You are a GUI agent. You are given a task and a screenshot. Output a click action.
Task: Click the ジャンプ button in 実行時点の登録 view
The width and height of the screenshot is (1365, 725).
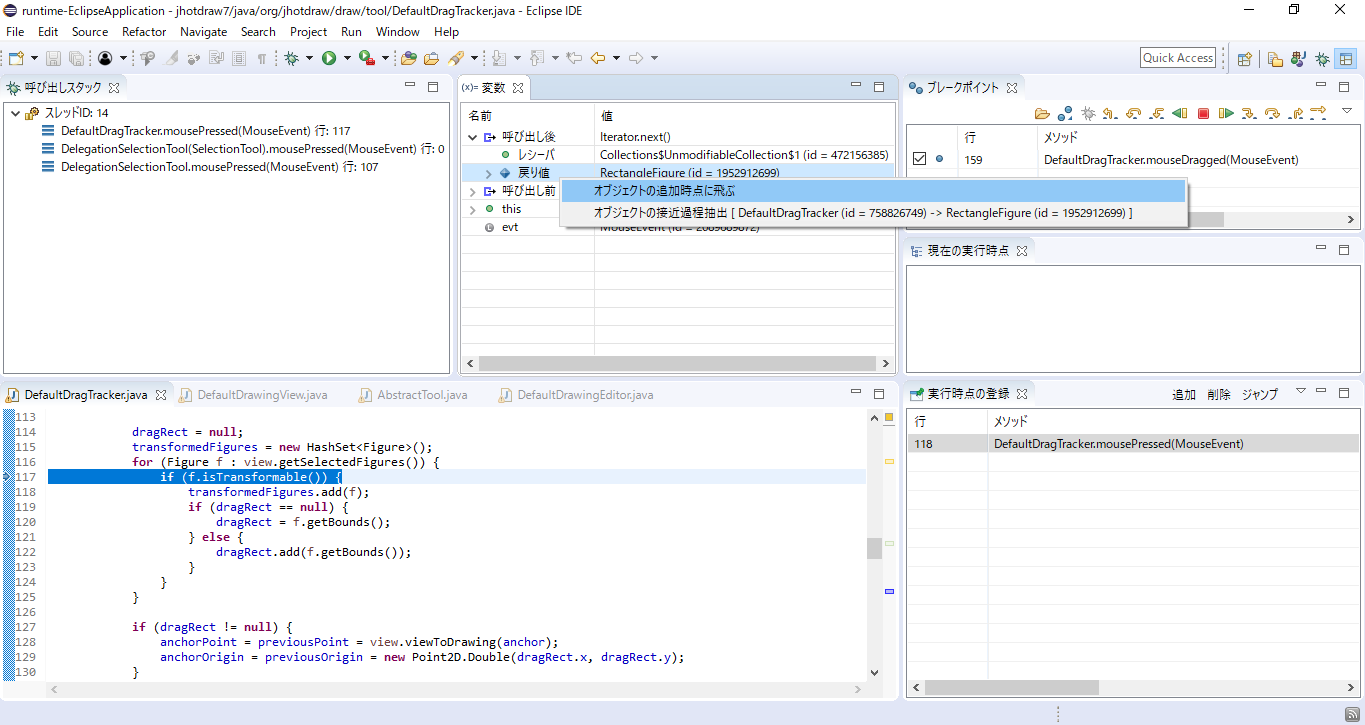[1260, 395]
